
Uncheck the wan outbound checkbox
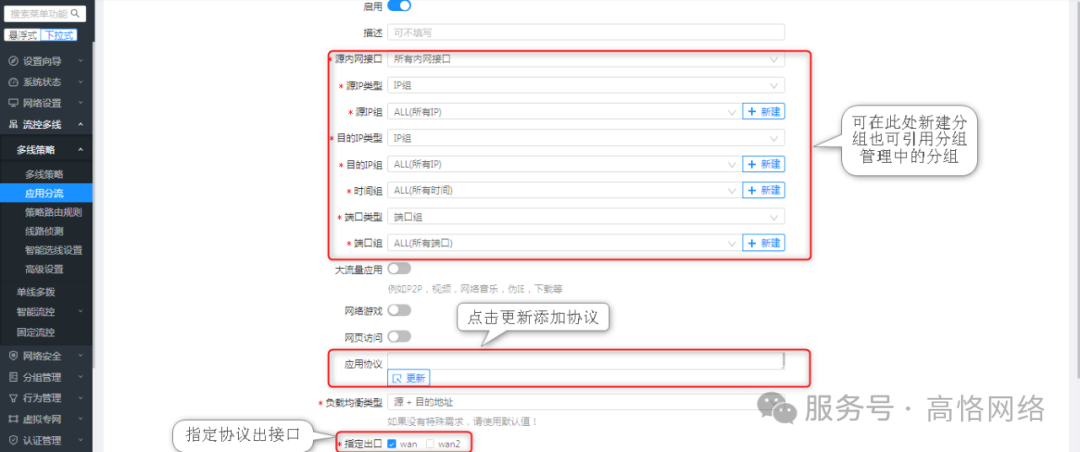point(391,444)
